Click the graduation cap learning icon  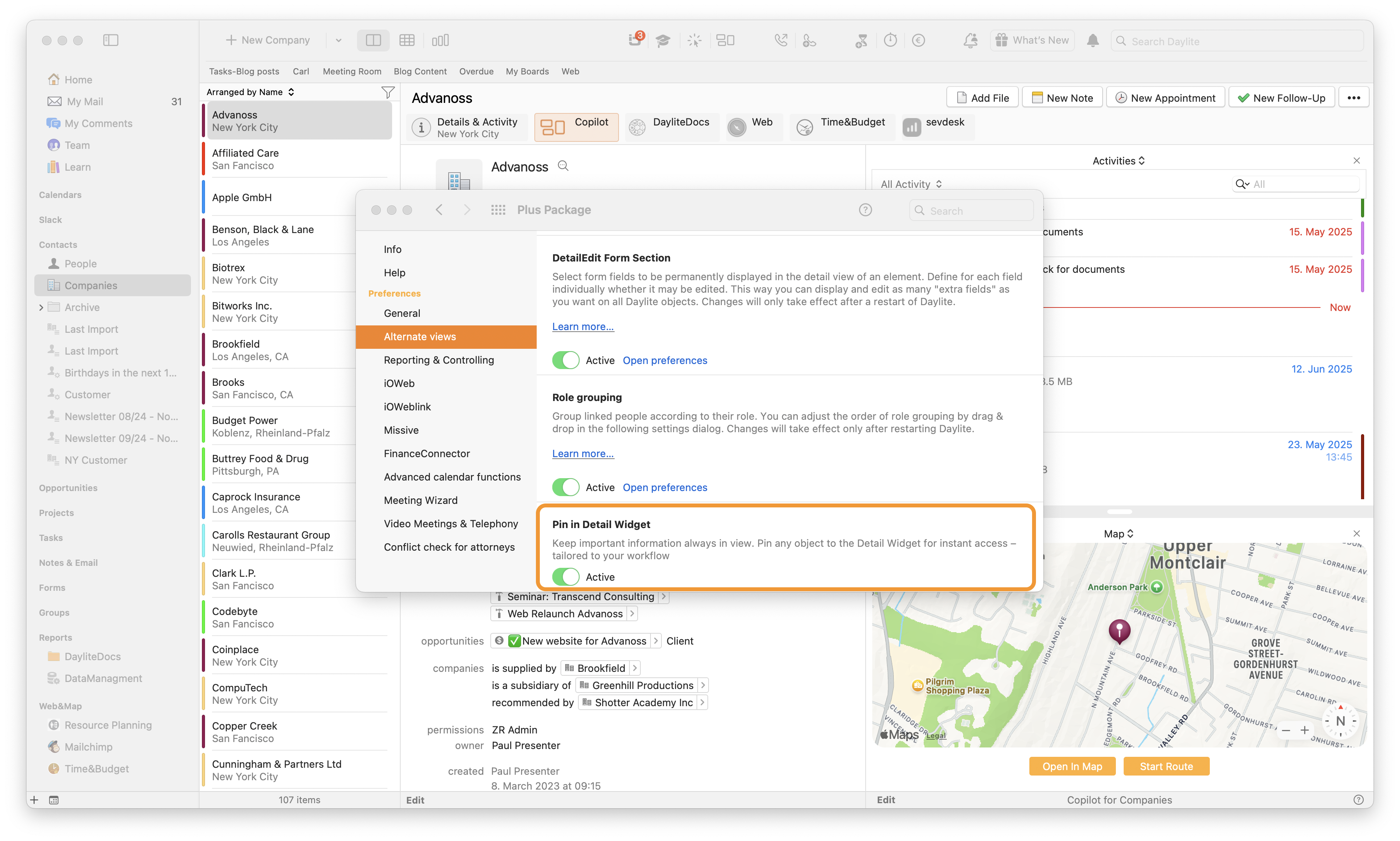point(663,40)
